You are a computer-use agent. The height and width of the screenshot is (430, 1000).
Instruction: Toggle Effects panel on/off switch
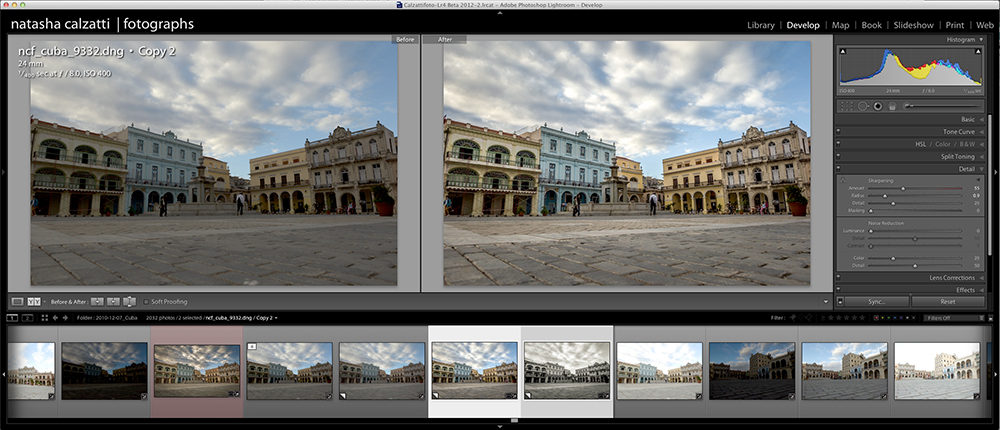point(838,290)
